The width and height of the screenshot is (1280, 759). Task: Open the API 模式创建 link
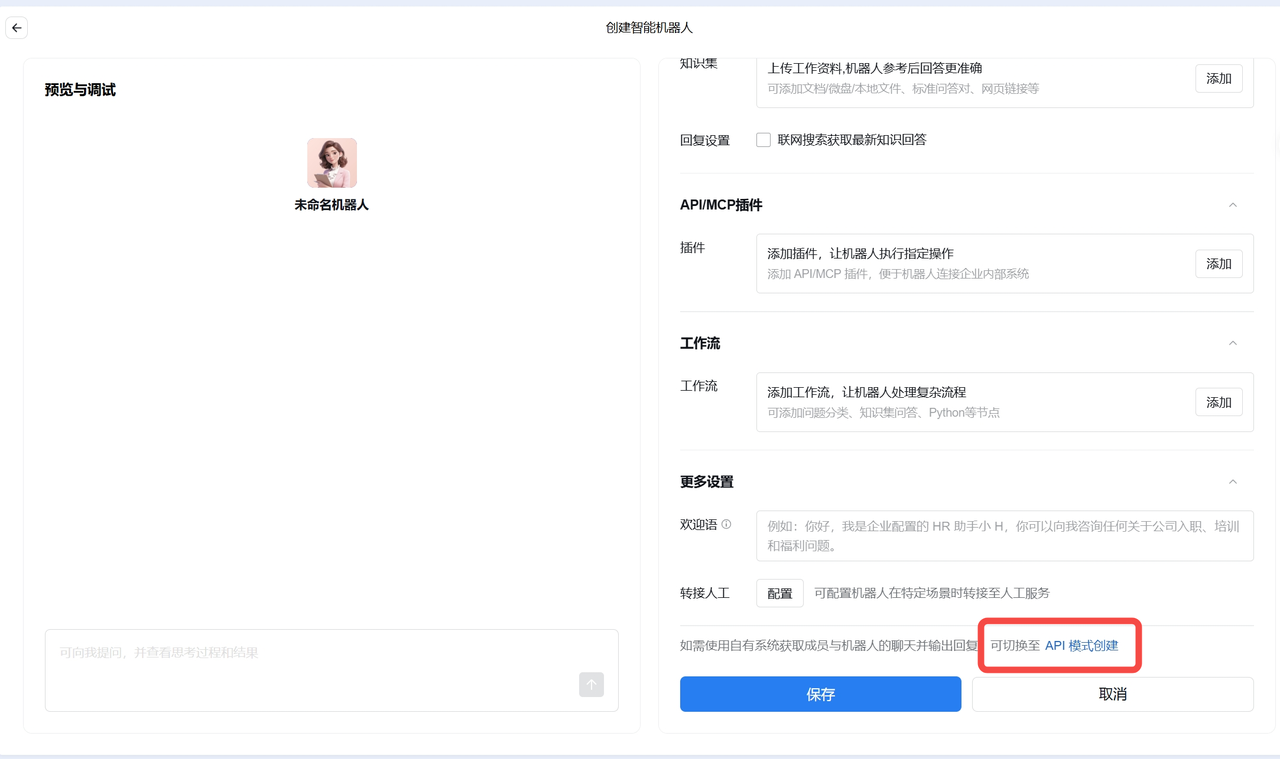(1084, 645)
